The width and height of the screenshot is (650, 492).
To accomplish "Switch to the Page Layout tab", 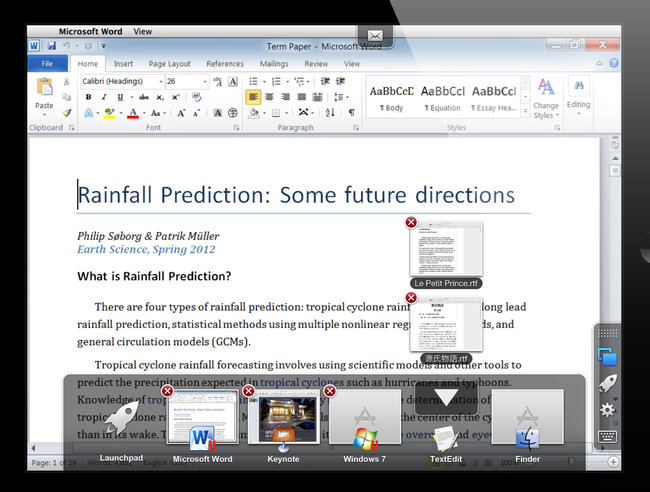I will coord(170,64).
